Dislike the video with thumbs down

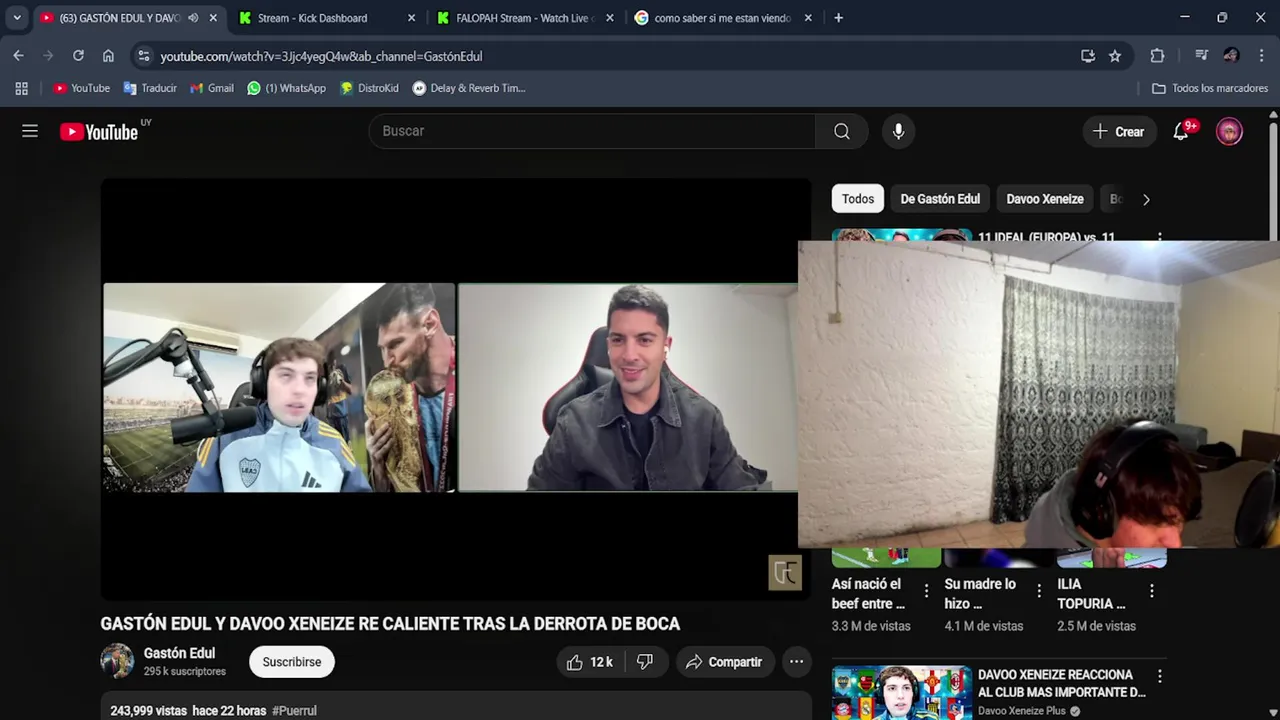pos(645,662)
